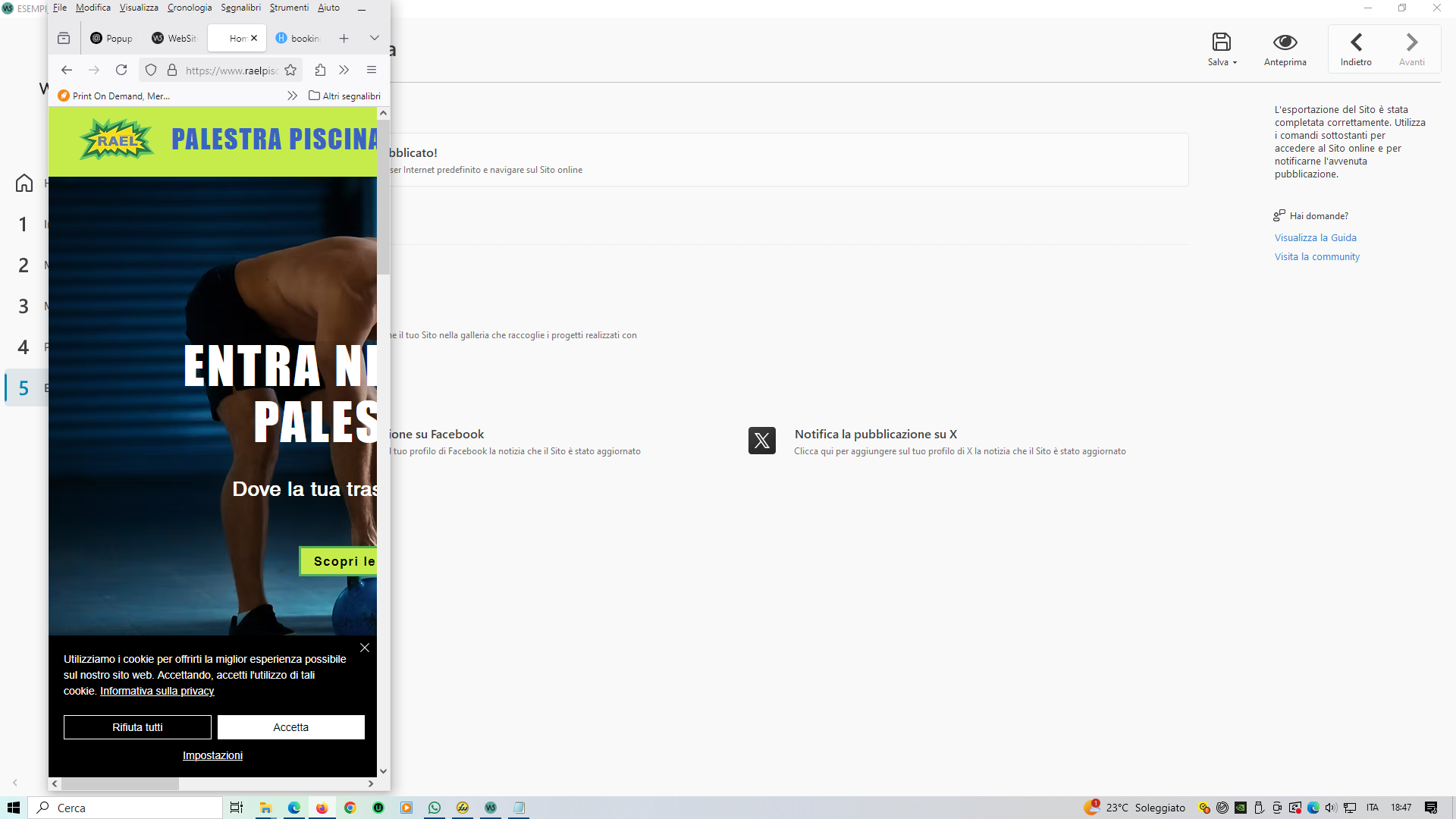This screenshot has width=1456, height=819.
Task: Select step 4 in the sidebar
Action: [24, 347]
